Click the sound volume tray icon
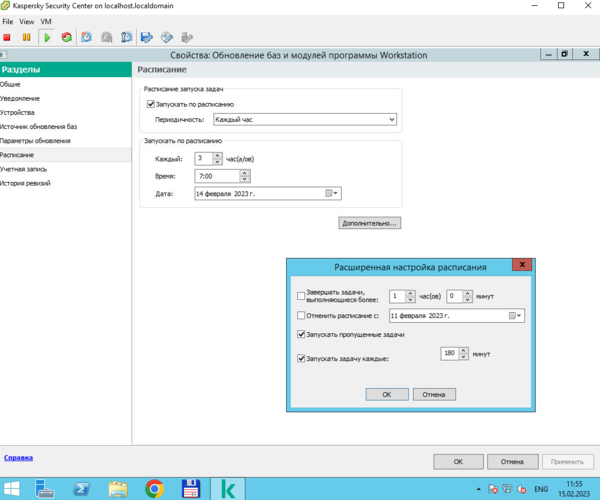 (x=521, y=489)
